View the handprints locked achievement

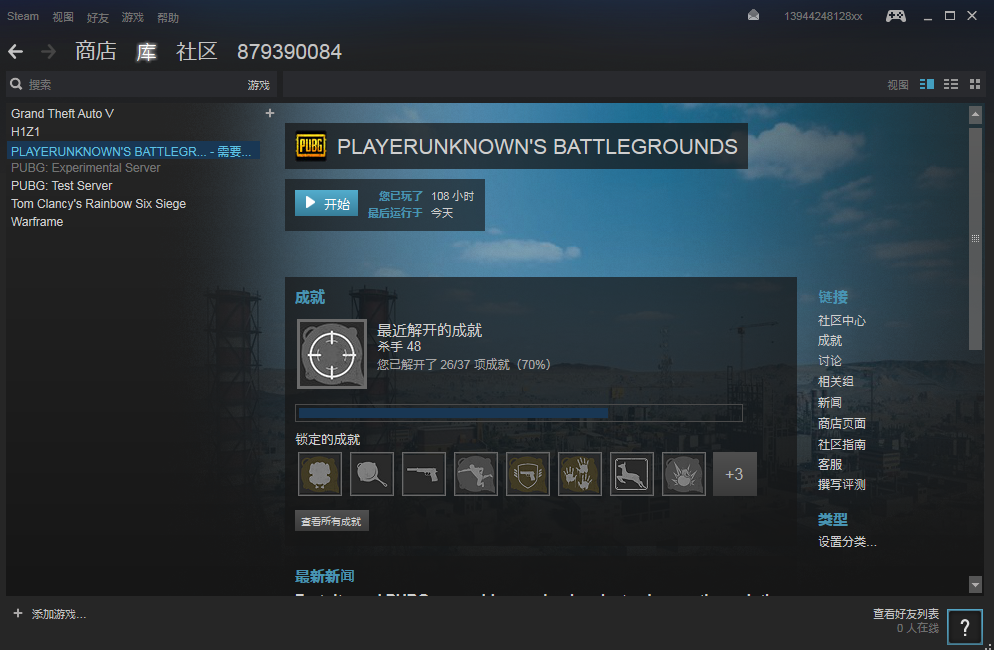[x=580, y=474]
